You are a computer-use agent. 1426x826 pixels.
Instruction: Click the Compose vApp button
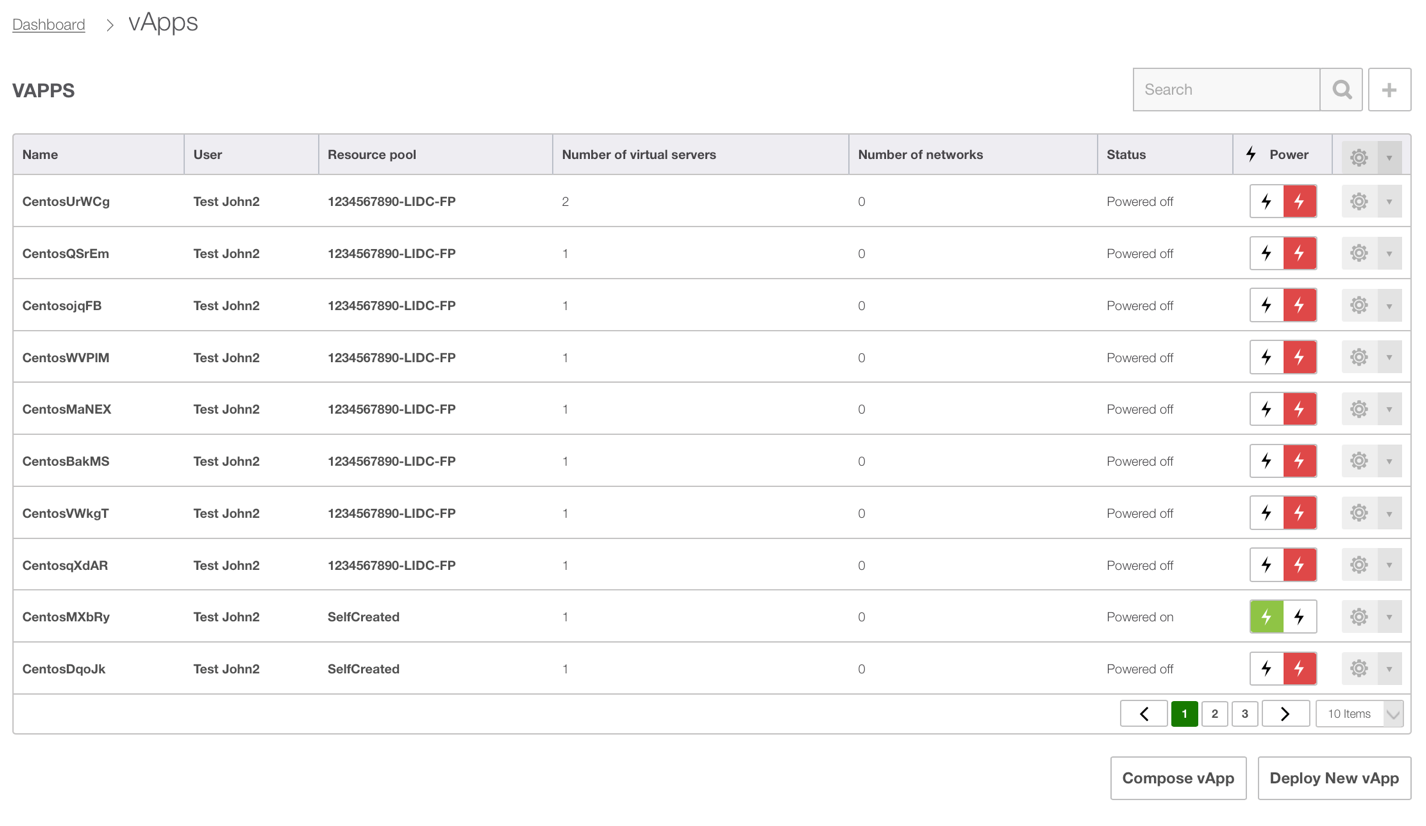1178,778
